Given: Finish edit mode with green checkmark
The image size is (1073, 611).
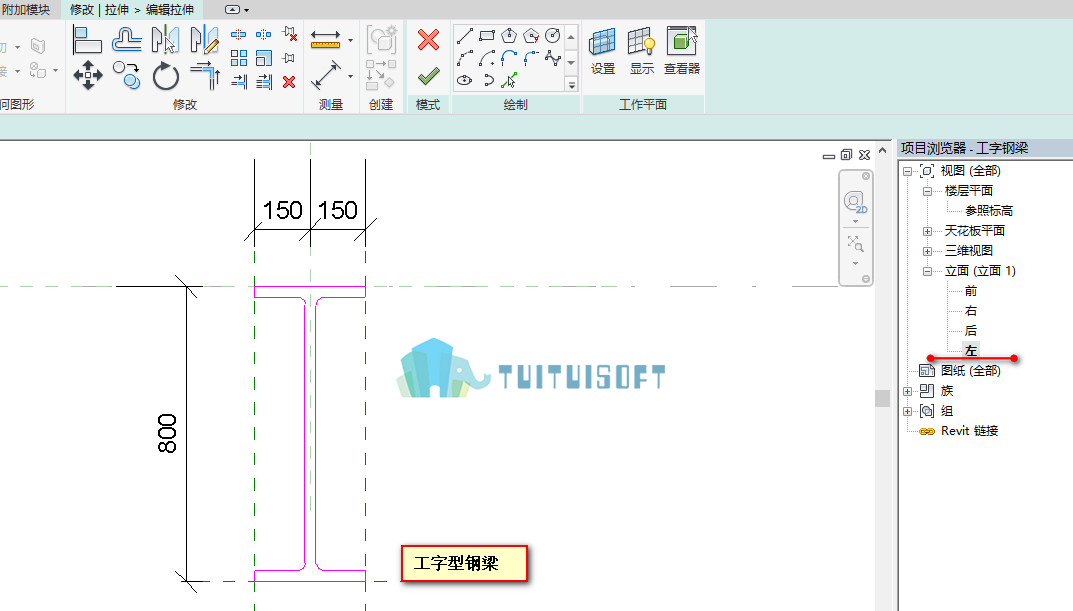Looking at the screenshot, I should pos(428,75).
